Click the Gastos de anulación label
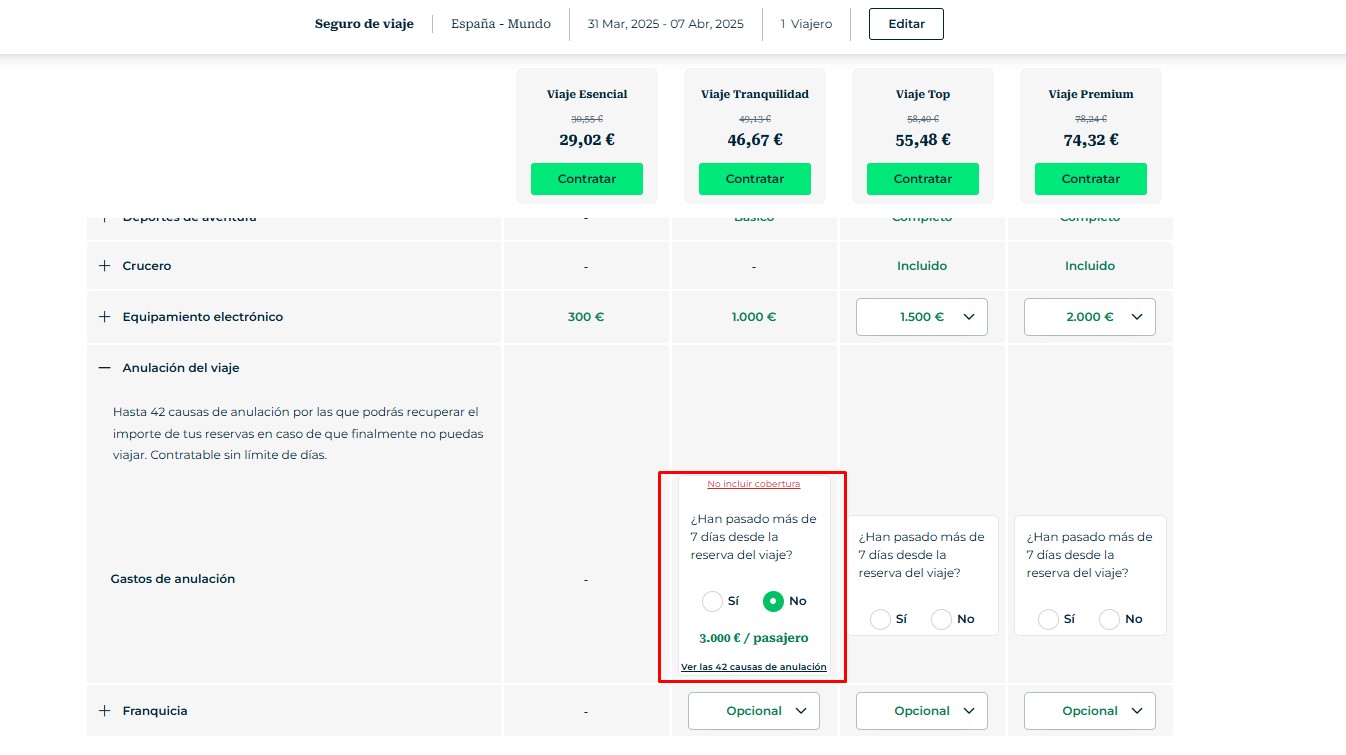Image resolution: width=1346 pixels, height=755 pixels. (173, 579)
